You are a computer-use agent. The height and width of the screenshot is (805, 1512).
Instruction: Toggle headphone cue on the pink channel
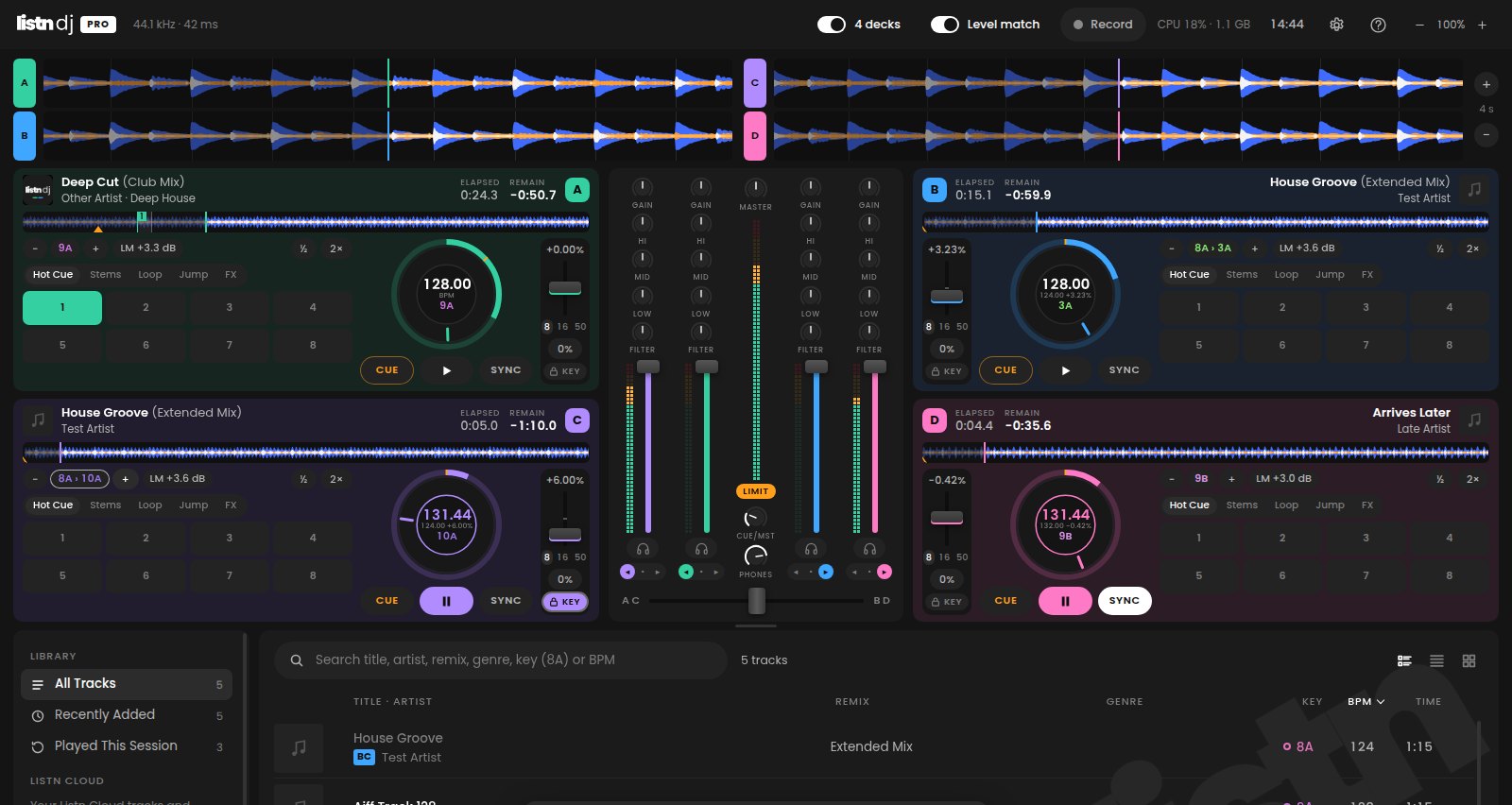coord(869,549)
